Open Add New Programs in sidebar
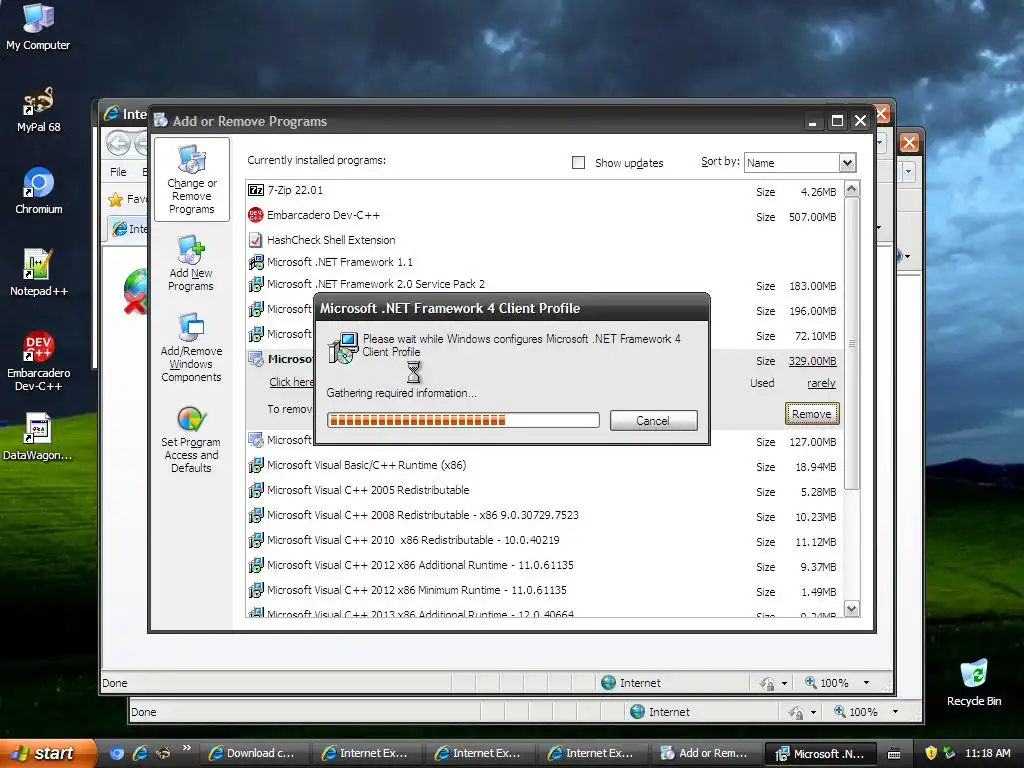Image resolution: width=1024 pixels, height=768 pixels. (191, 263)
